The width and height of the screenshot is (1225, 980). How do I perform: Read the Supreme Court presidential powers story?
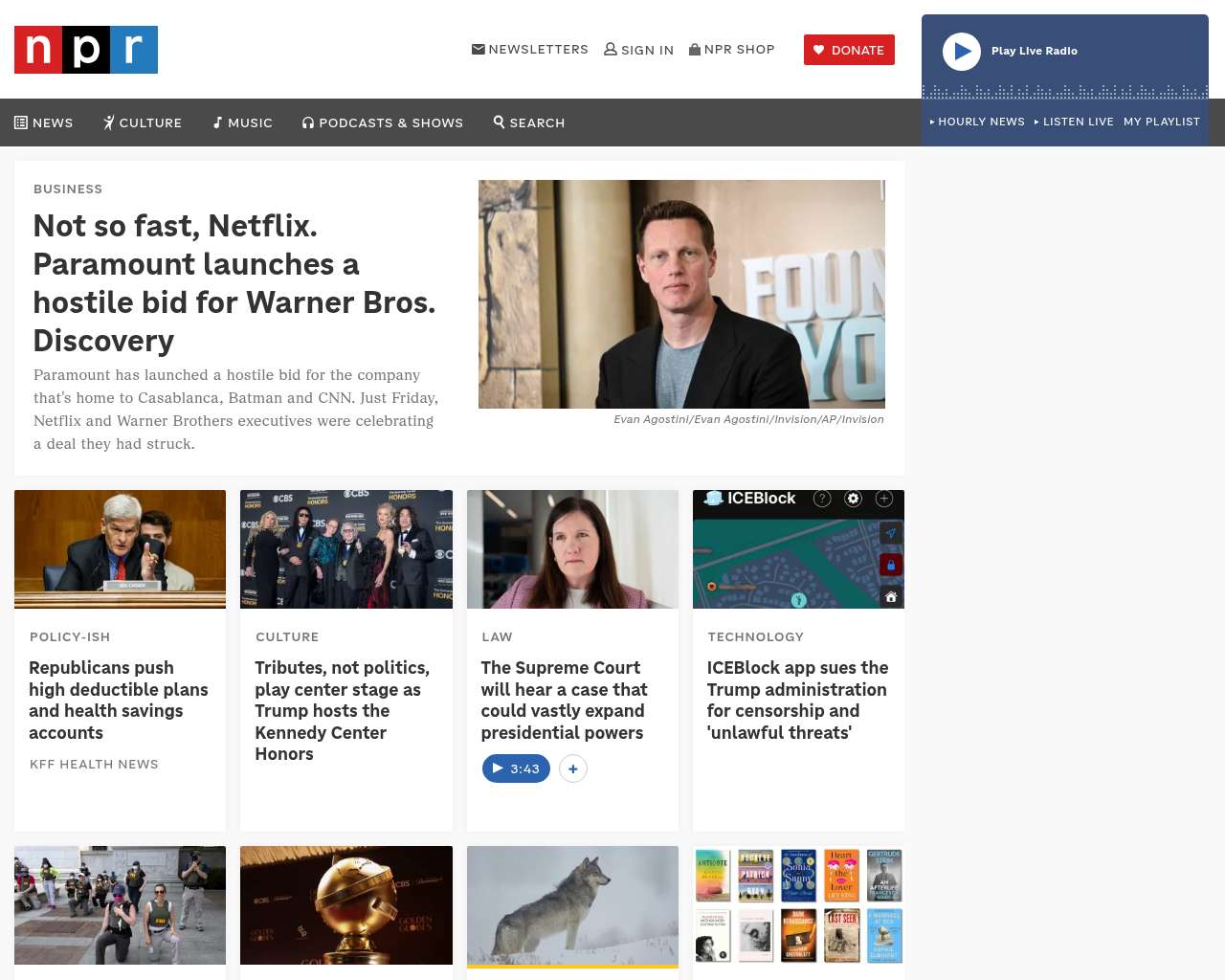tap(564, 700)
